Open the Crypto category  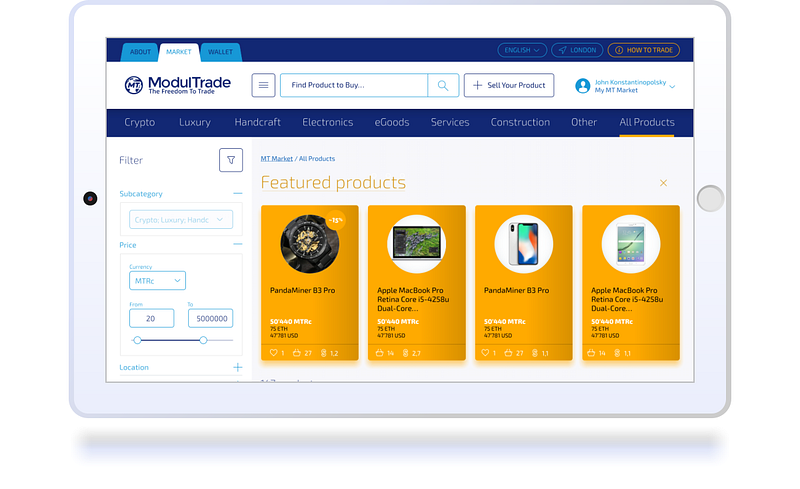click(x=139, y=122)
